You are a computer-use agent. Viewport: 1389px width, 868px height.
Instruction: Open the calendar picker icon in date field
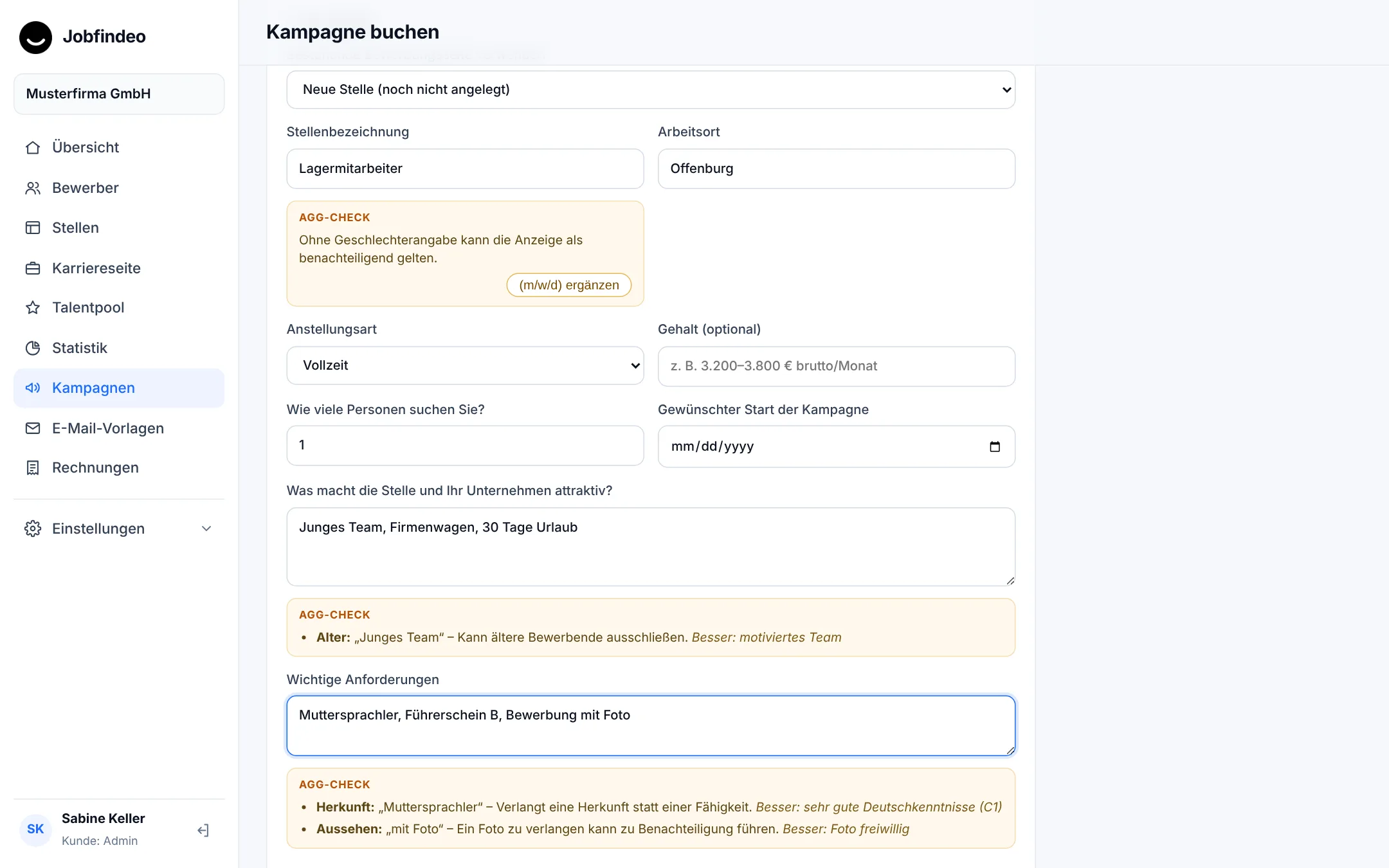pyautogui.click(x=995, y=446)
